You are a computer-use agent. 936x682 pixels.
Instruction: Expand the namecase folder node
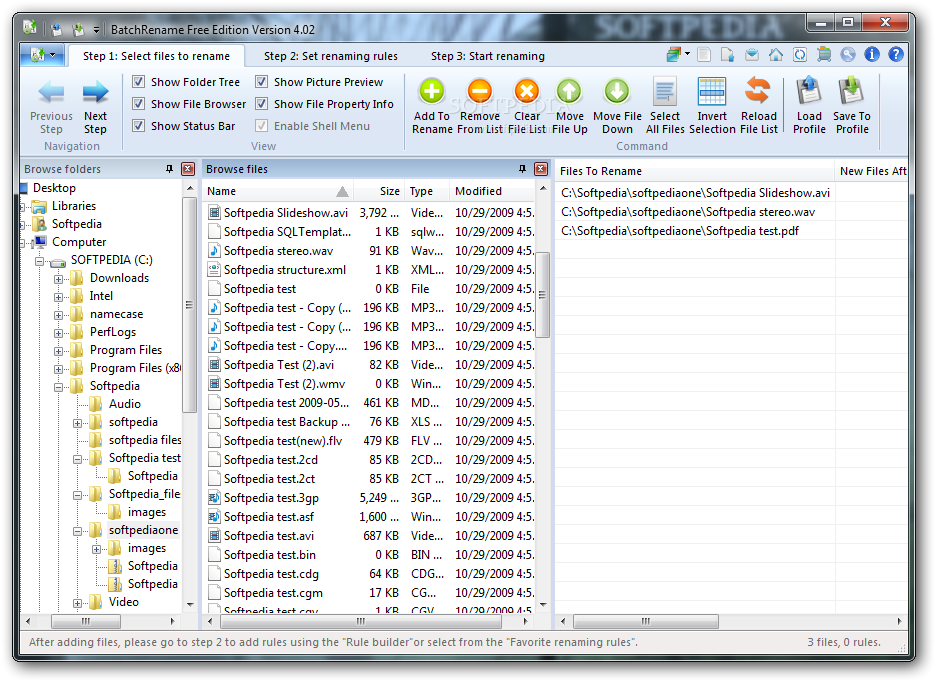coord(58,315)
